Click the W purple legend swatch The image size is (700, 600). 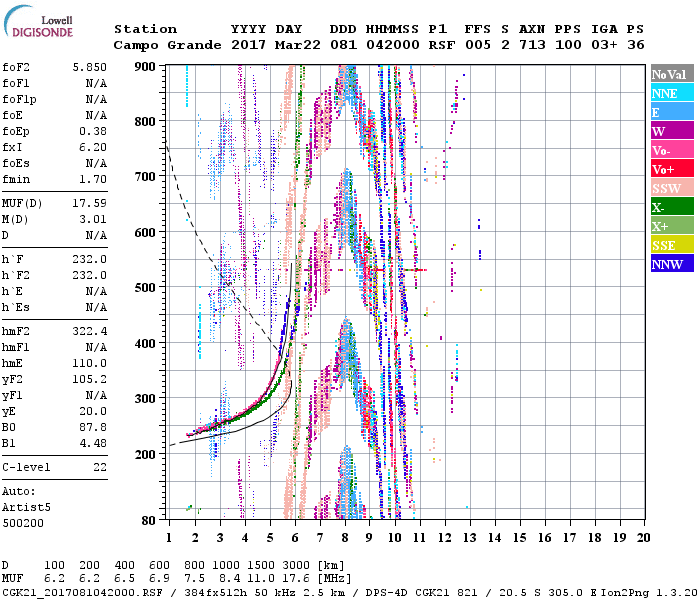coord(672,130)
